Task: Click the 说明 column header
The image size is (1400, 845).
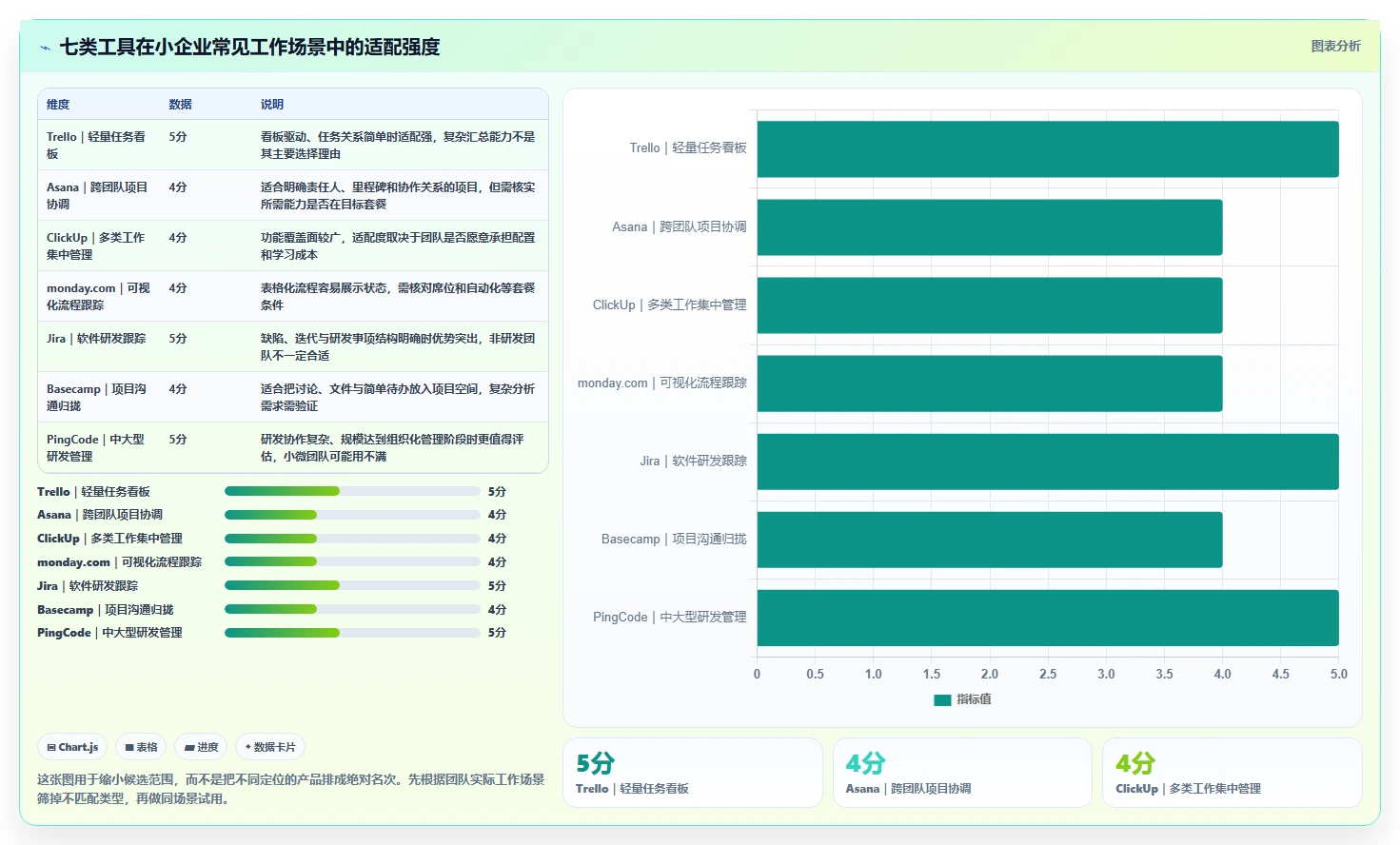Action: [272, 105]
